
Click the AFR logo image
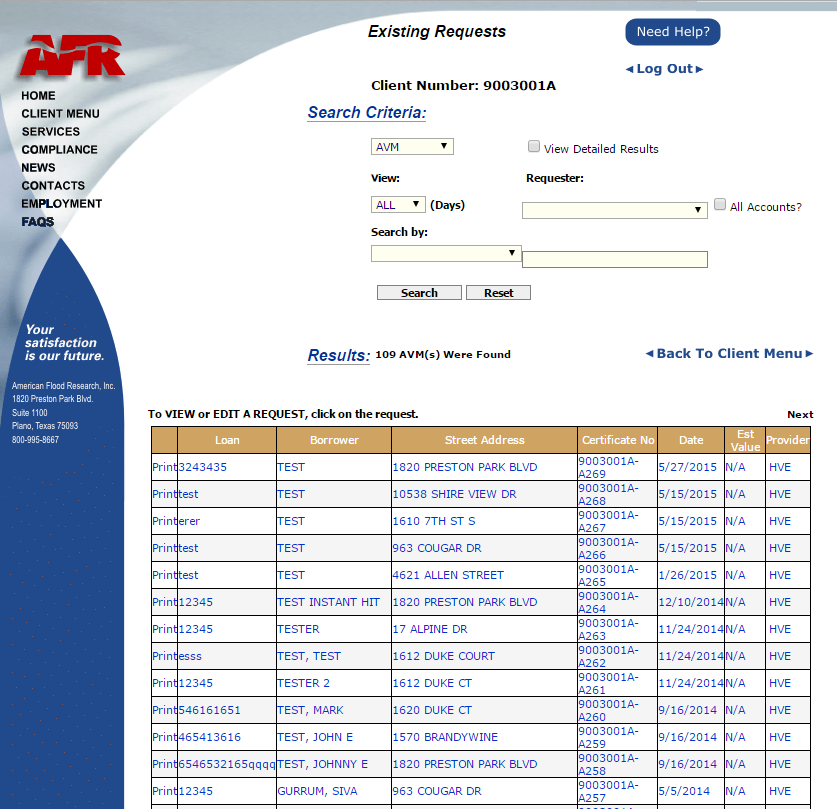pyautogui.click(x=70, y=55)
